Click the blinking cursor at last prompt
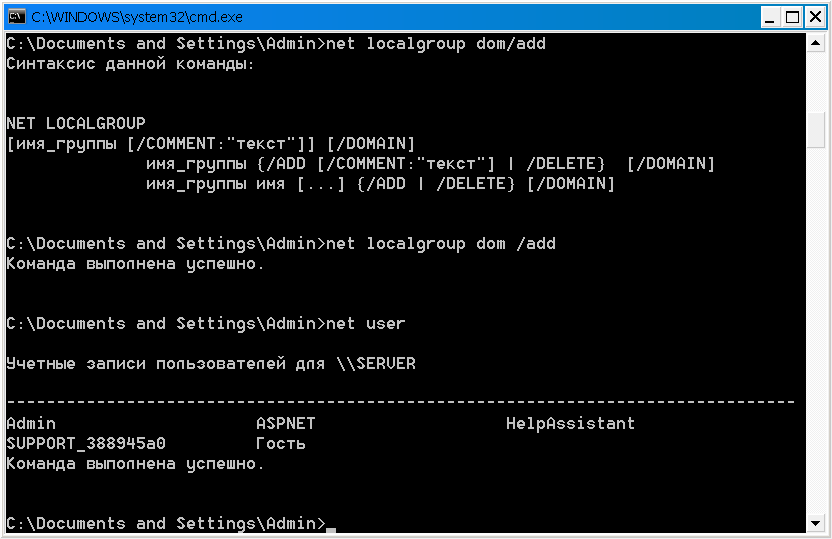This screenshot has width=832, height=539. point(331,529)
